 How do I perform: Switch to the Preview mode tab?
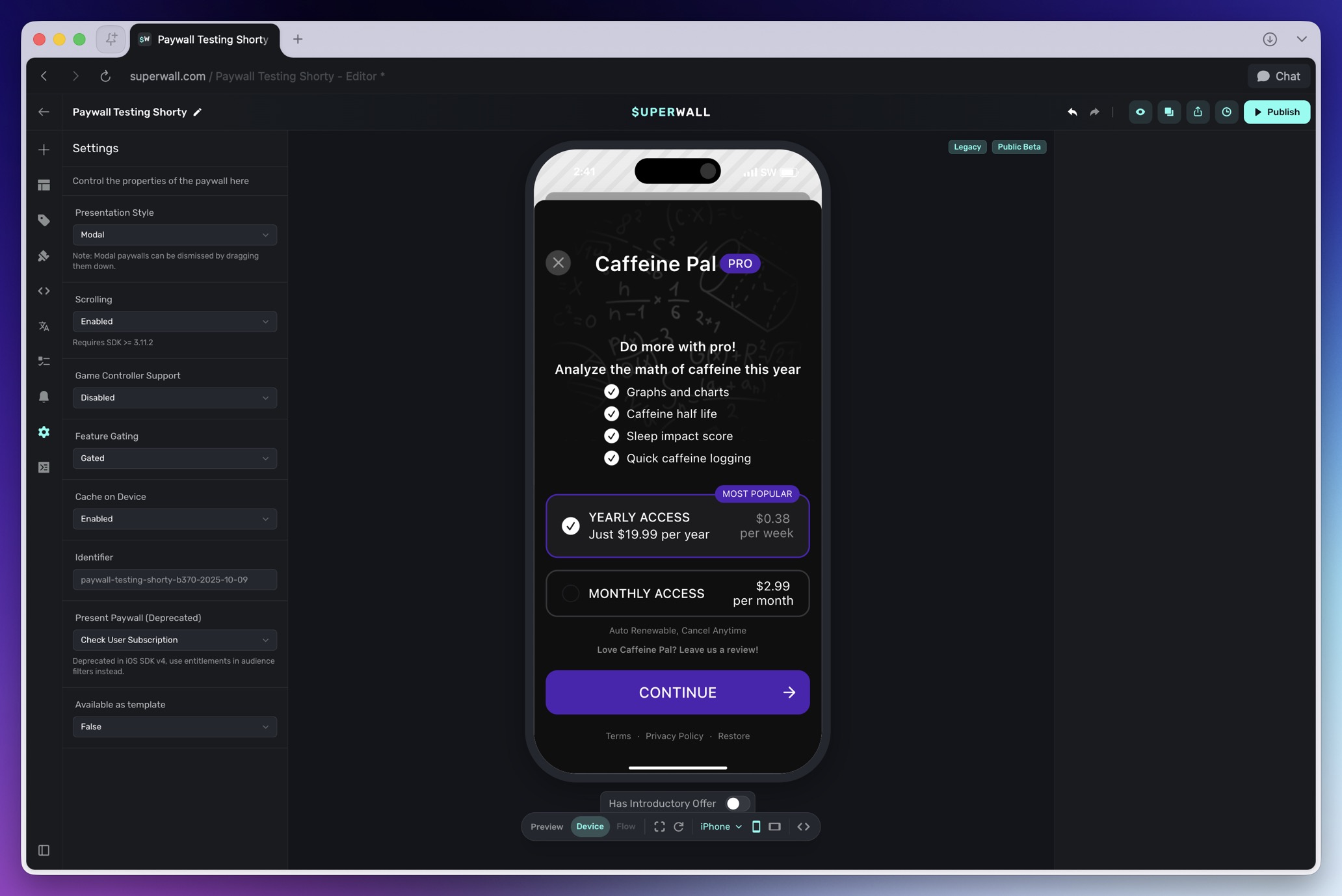[547, 826]
